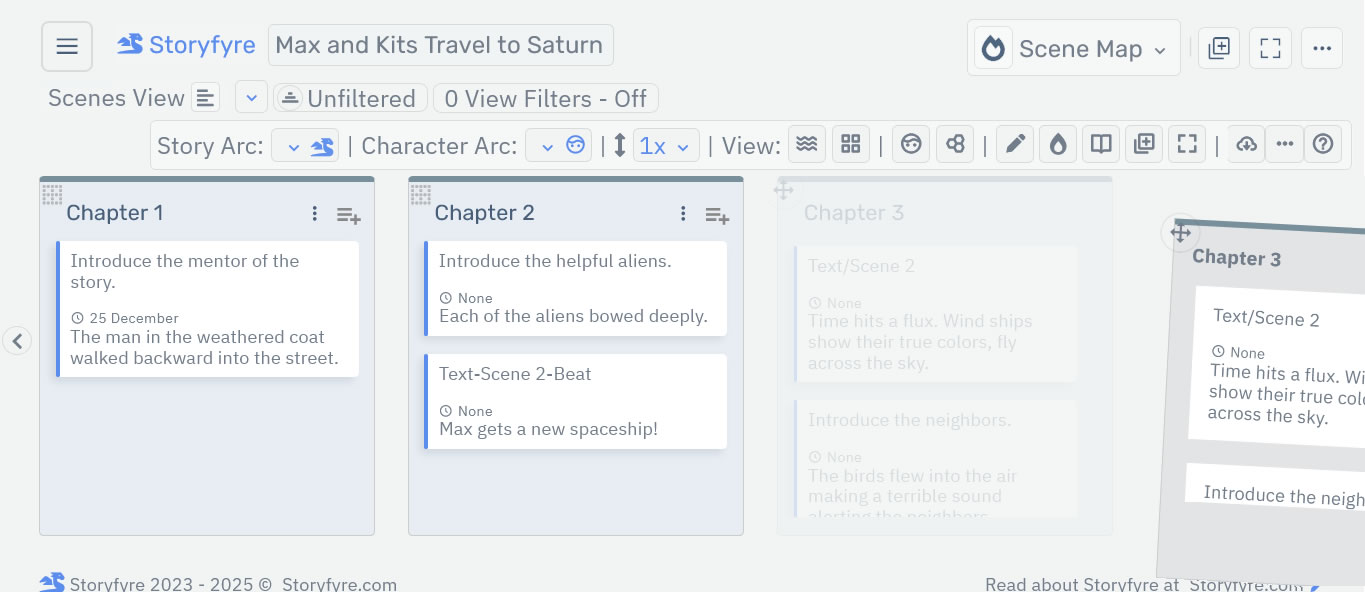Toggle Unfiltered filter state
Viewport: 1365px width, 592px height.
click(x=350, y=98)
